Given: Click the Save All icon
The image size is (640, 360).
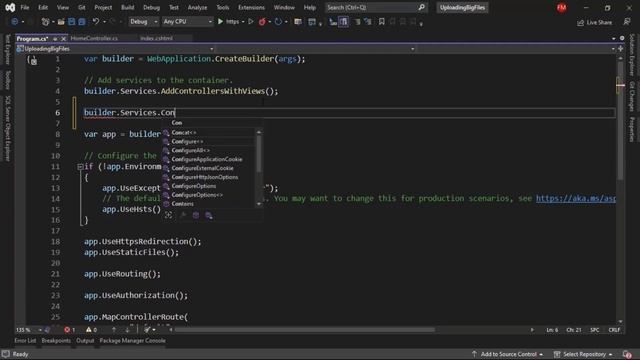Looking at the screenshot, I should click(82, 22).
